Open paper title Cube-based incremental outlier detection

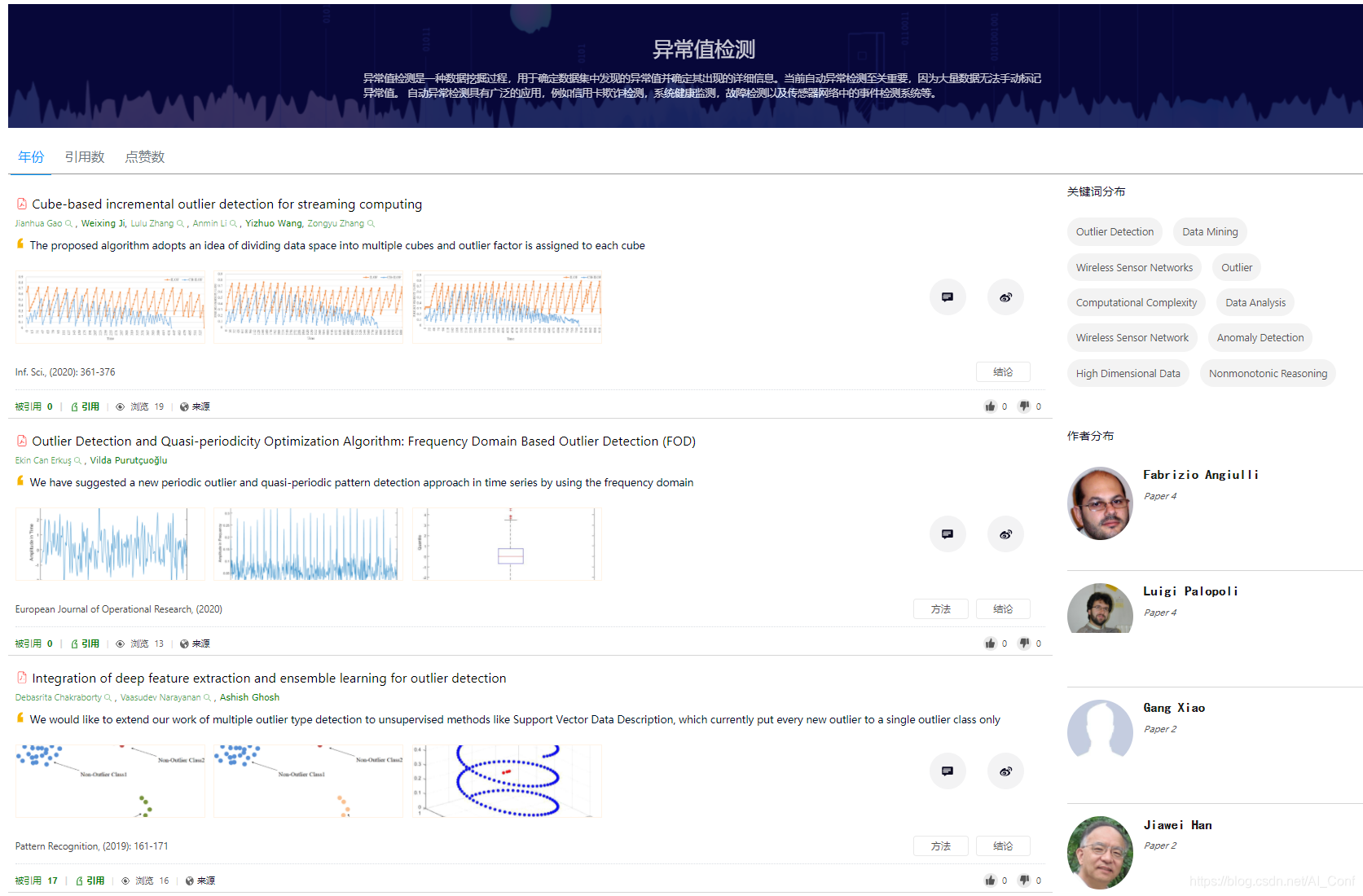[x=226, y=204]
